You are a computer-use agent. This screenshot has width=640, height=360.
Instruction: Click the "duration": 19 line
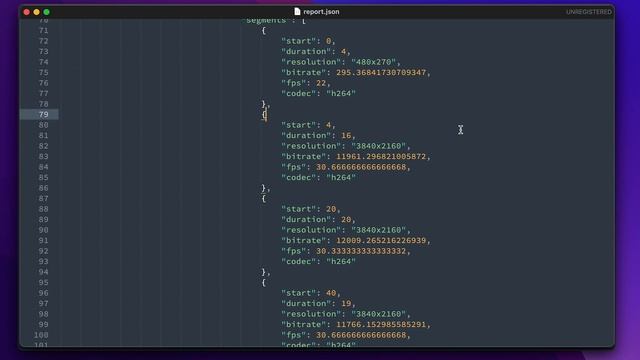(x=318, y=304)
